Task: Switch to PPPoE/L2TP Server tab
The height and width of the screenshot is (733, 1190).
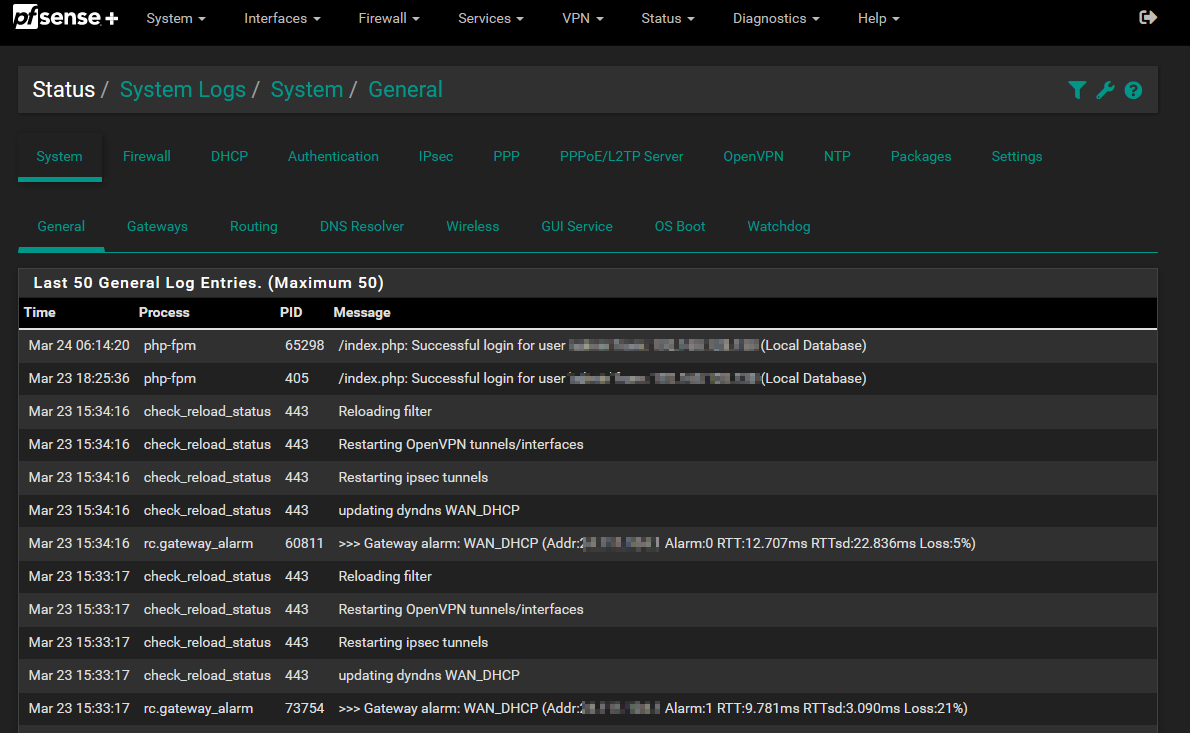Action: tap(622, 156)
